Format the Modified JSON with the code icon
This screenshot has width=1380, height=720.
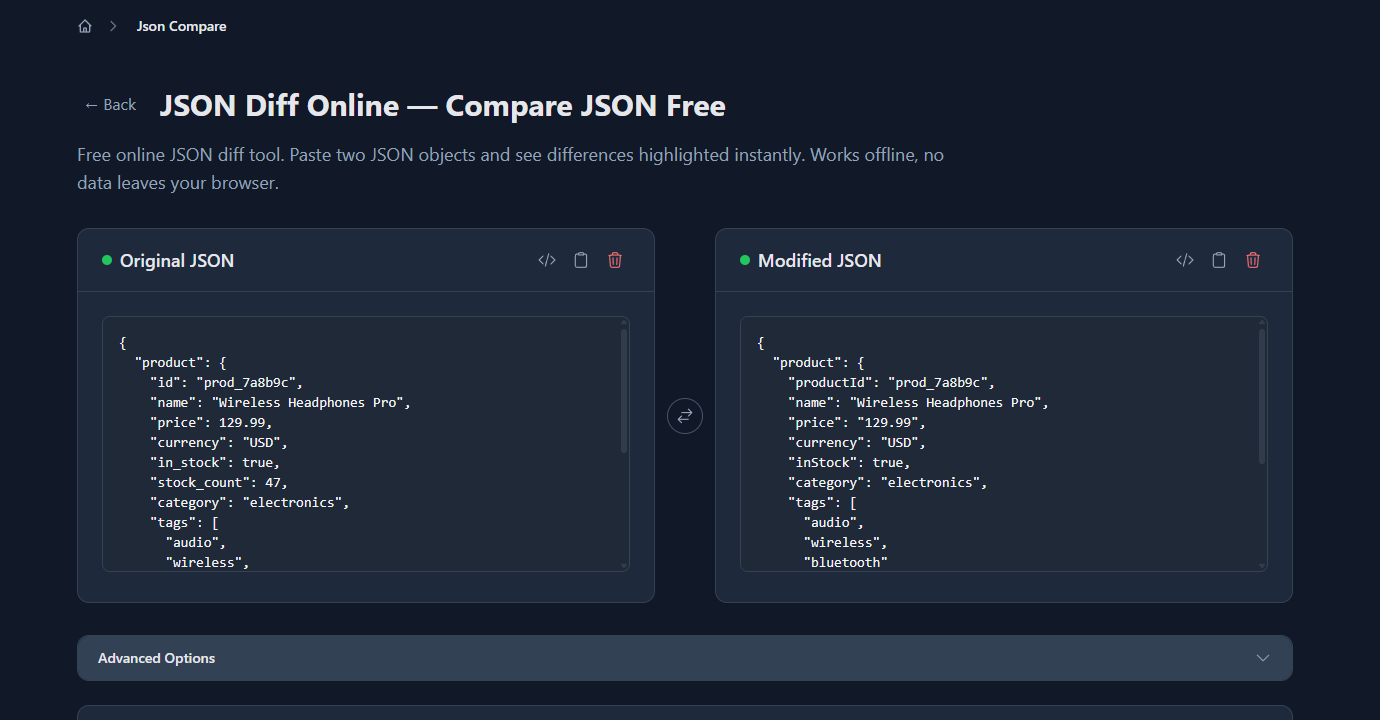(1184, 259)
